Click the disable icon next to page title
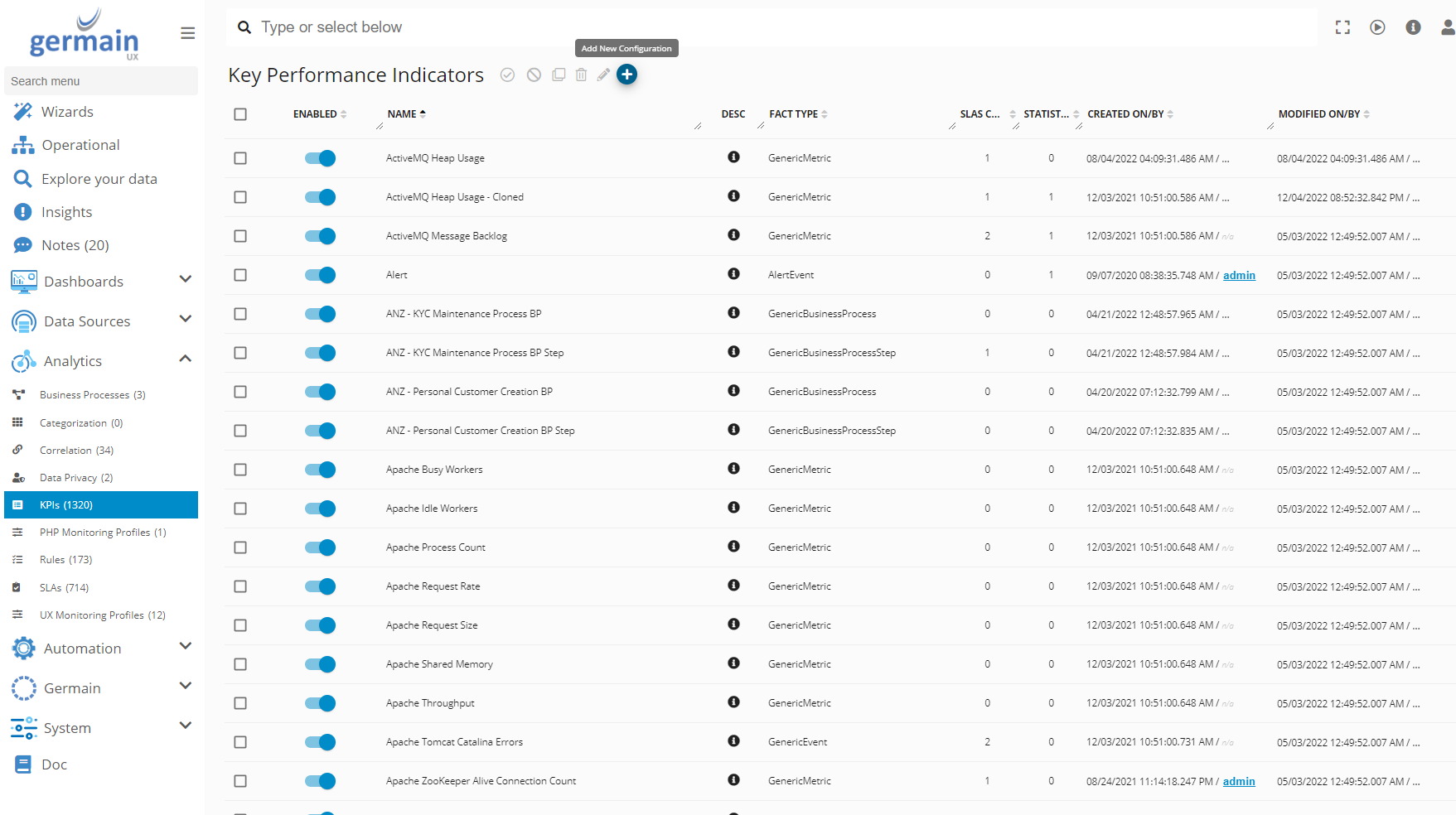Image resolution: width=1456 pixels, height=815 pixels. pyautogui.click(x=534, y=75)
